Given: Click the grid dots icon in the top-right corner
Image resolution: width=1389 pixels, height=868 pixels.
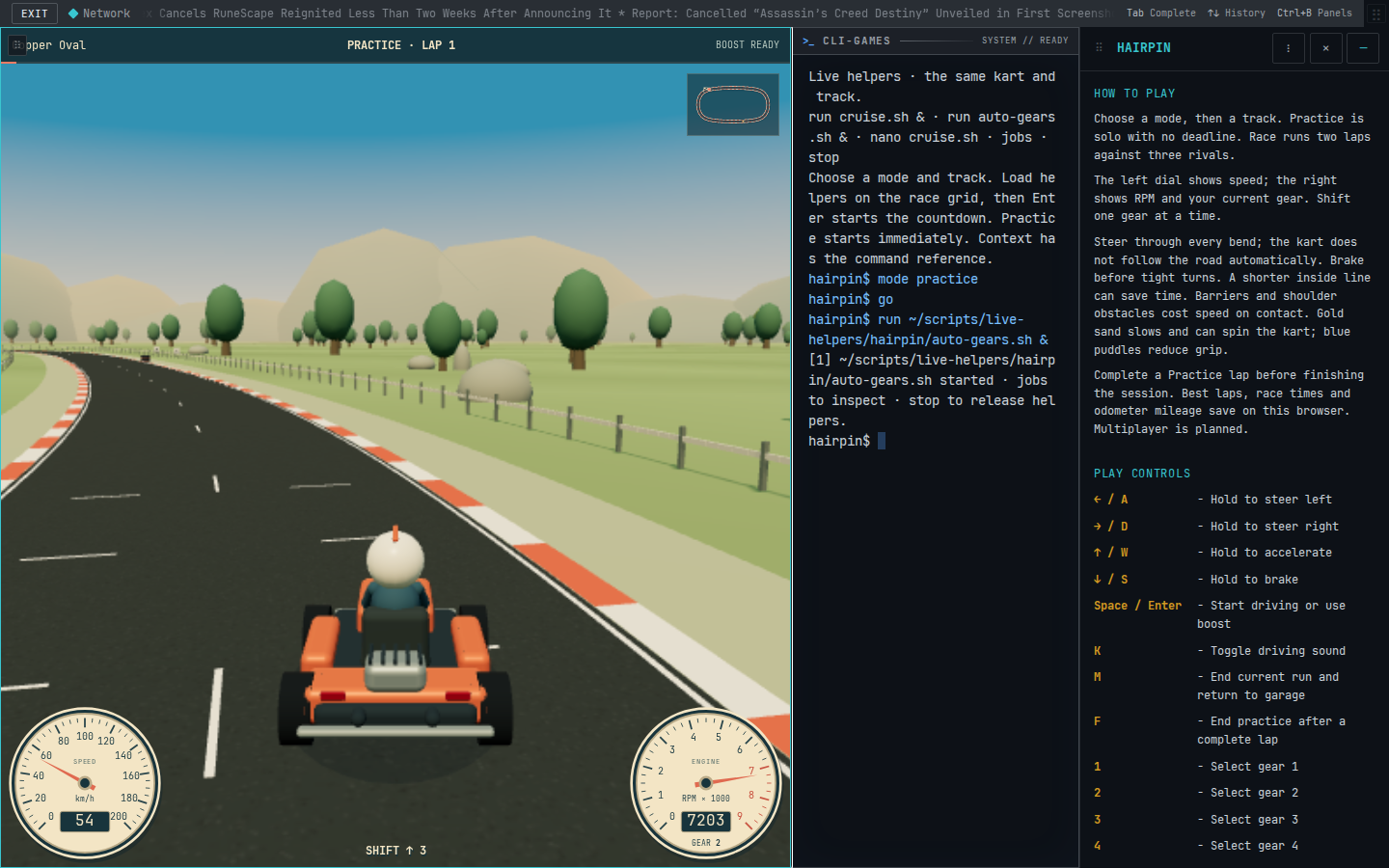Looking at the screenshot, I should coord(1376,14).
